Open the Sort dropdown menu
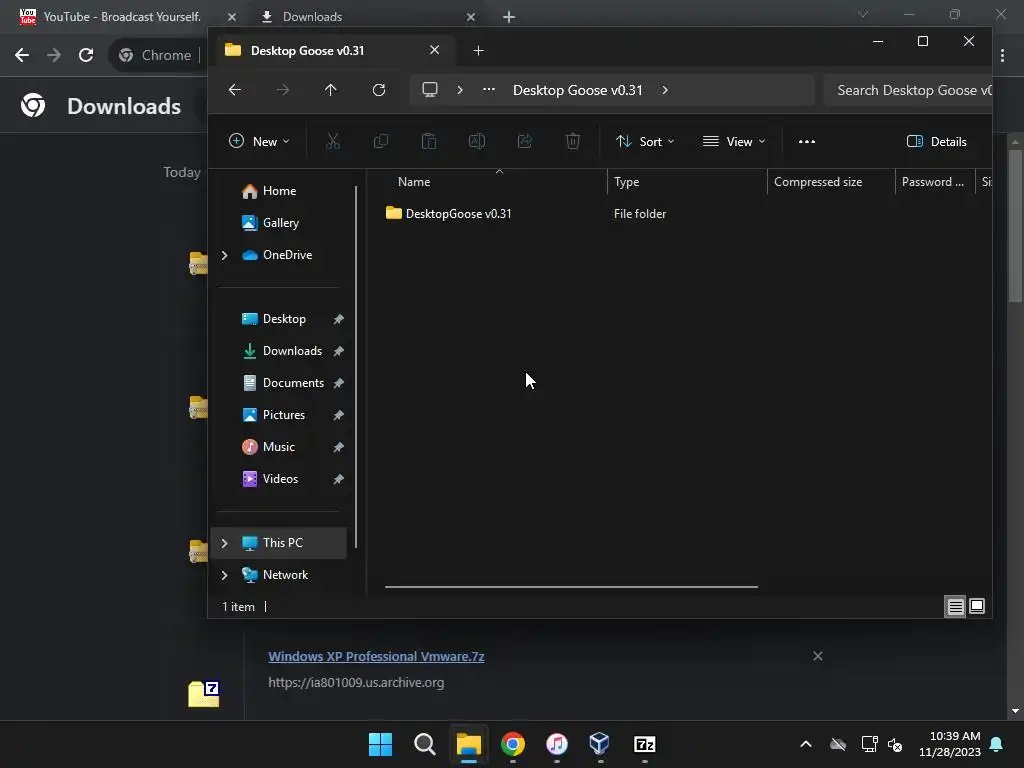The height and width of the screenshot is (768, 1024). pos(645,141)
